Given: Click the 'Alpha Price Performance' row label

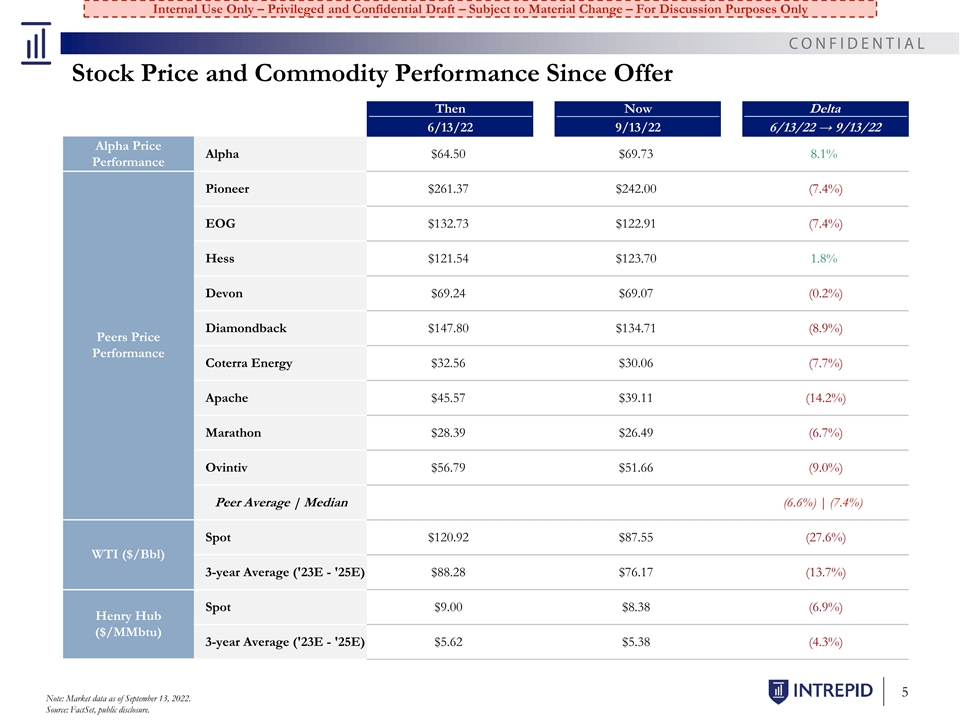Looking at the screenshot, I should coord(128,154).
